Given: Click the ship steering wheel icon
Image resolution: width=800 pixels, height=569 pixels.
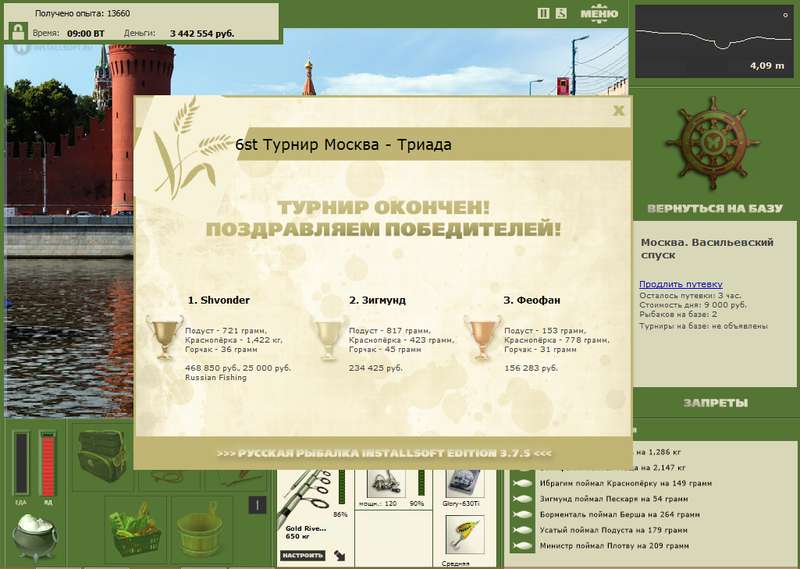Looking at the screenshot, I should click(x=712, y=145).
